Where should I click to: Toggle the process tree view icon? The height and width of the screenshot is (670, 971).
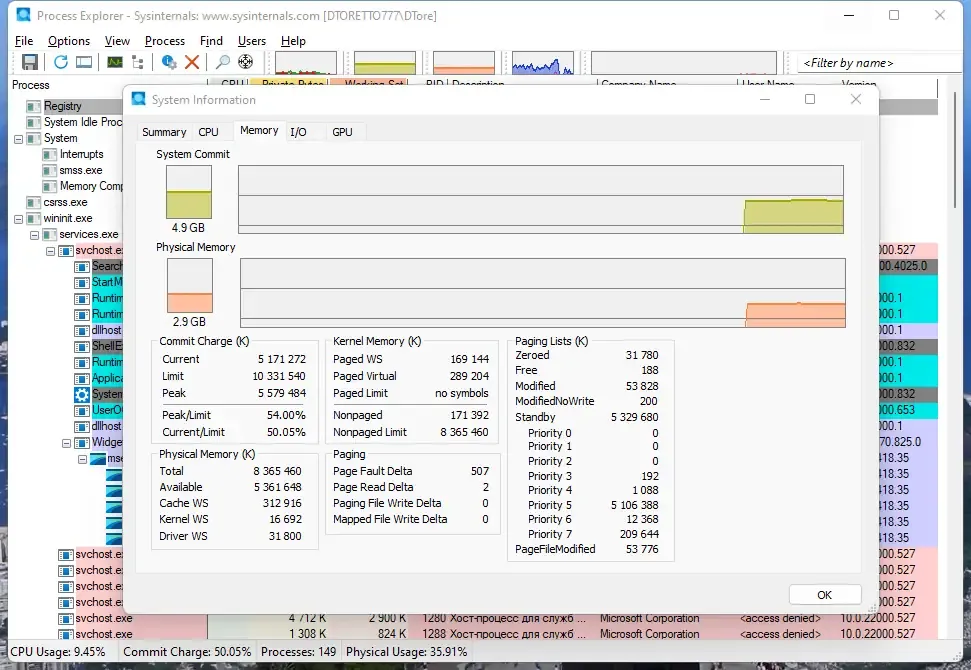(138, 62)
